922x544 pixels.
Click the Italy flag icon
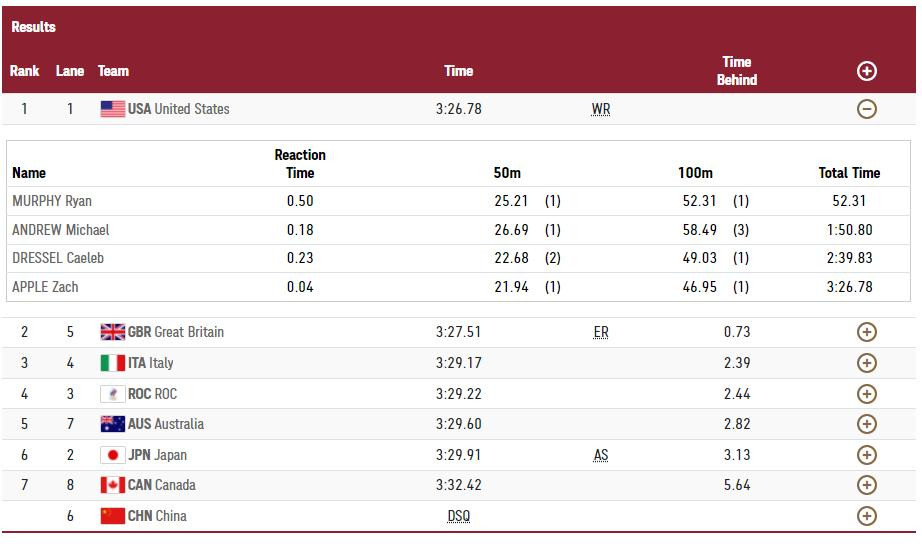(x=112, y=363)
